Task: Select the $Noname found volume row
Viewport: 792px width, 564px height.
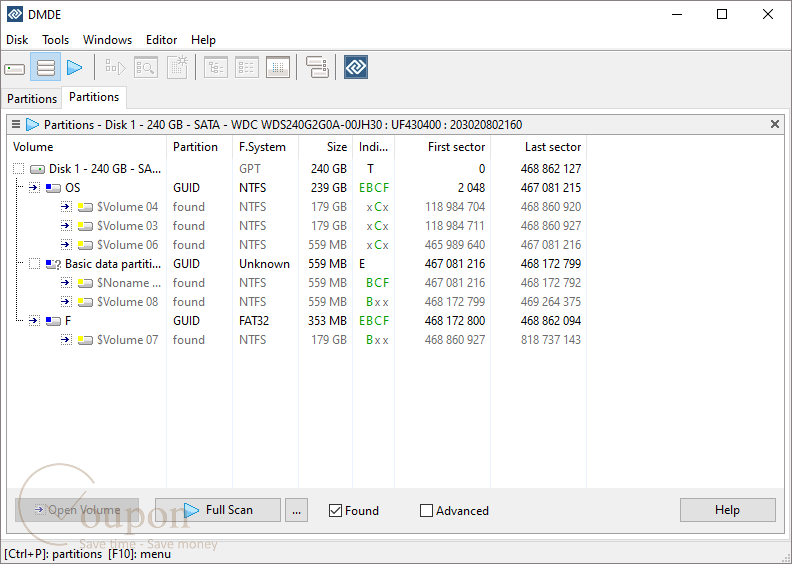Action: 297,283
